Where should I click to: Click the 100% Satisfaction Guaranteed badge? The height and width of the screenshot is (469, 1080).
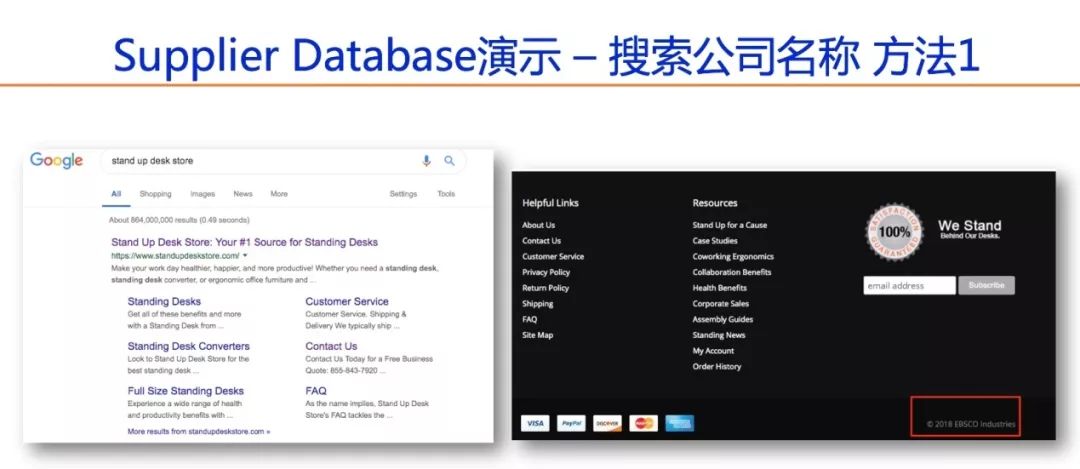click(894, 232)
